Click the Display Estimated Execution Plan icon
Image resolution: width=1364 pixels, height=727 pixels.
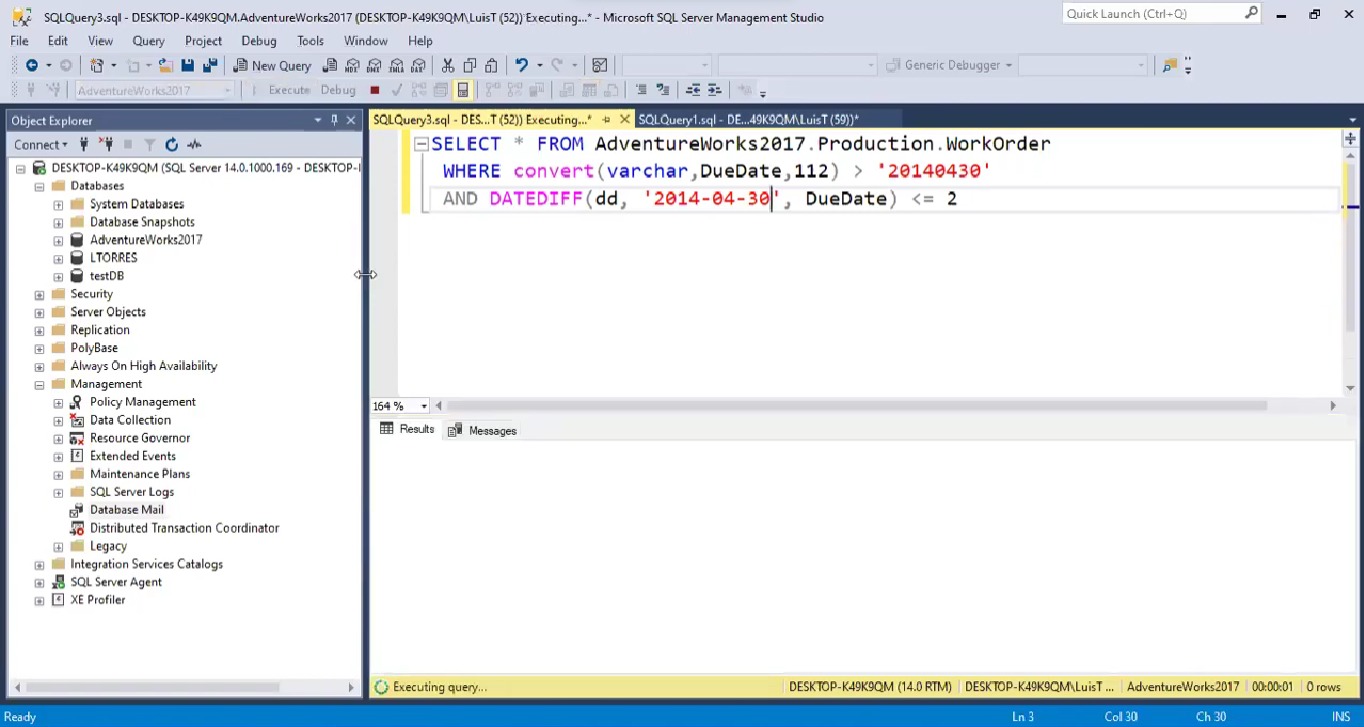click(419, 90)
